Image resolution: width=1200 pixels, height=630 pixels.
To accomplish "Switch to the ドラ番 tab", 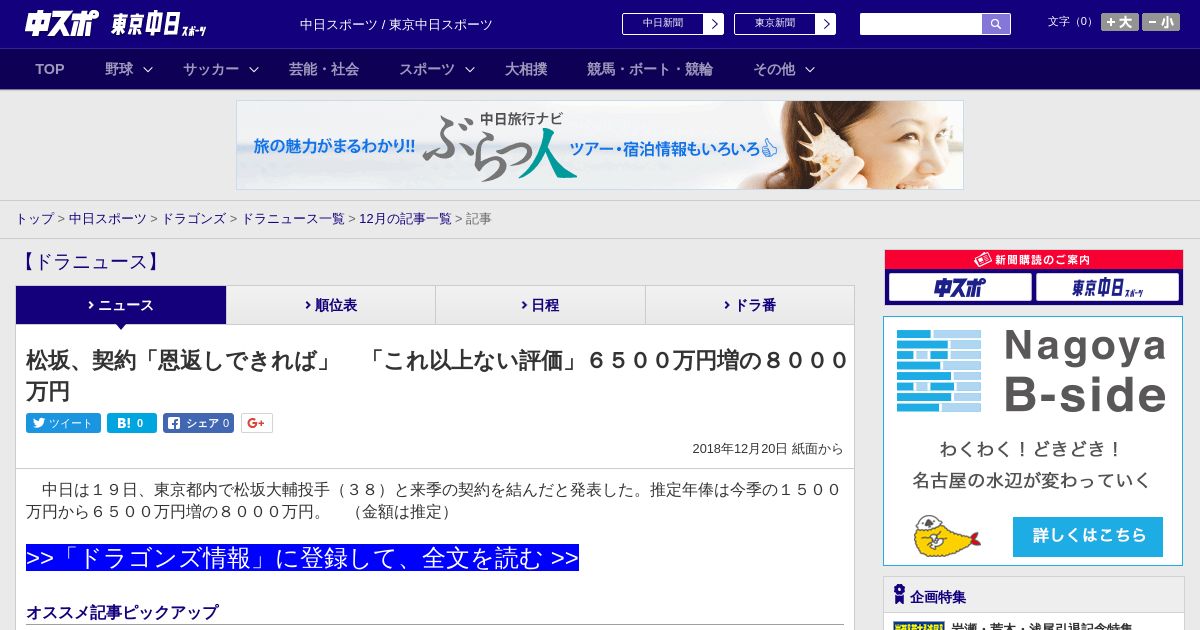I will point(750,305).
